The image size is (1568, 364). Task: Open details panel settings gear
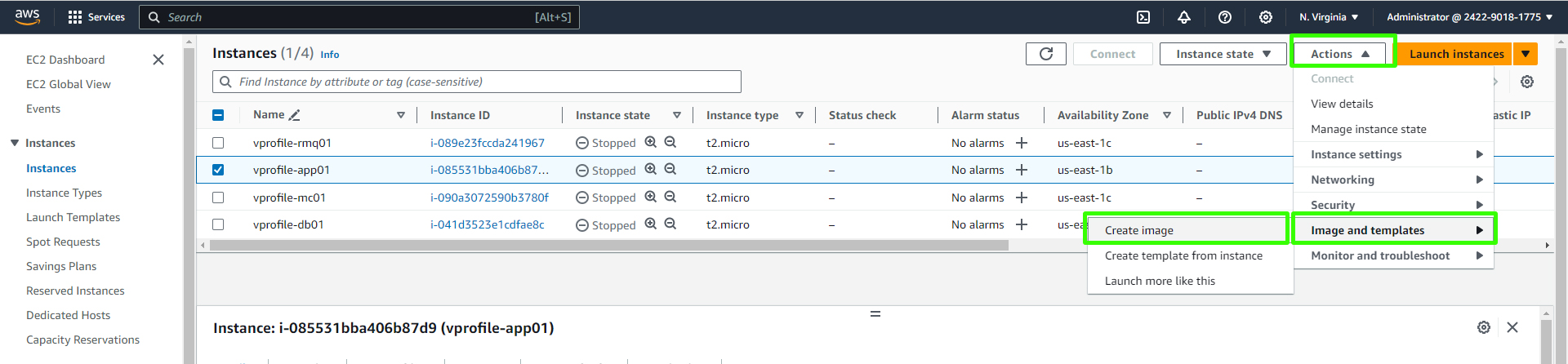click(1484, 327)
